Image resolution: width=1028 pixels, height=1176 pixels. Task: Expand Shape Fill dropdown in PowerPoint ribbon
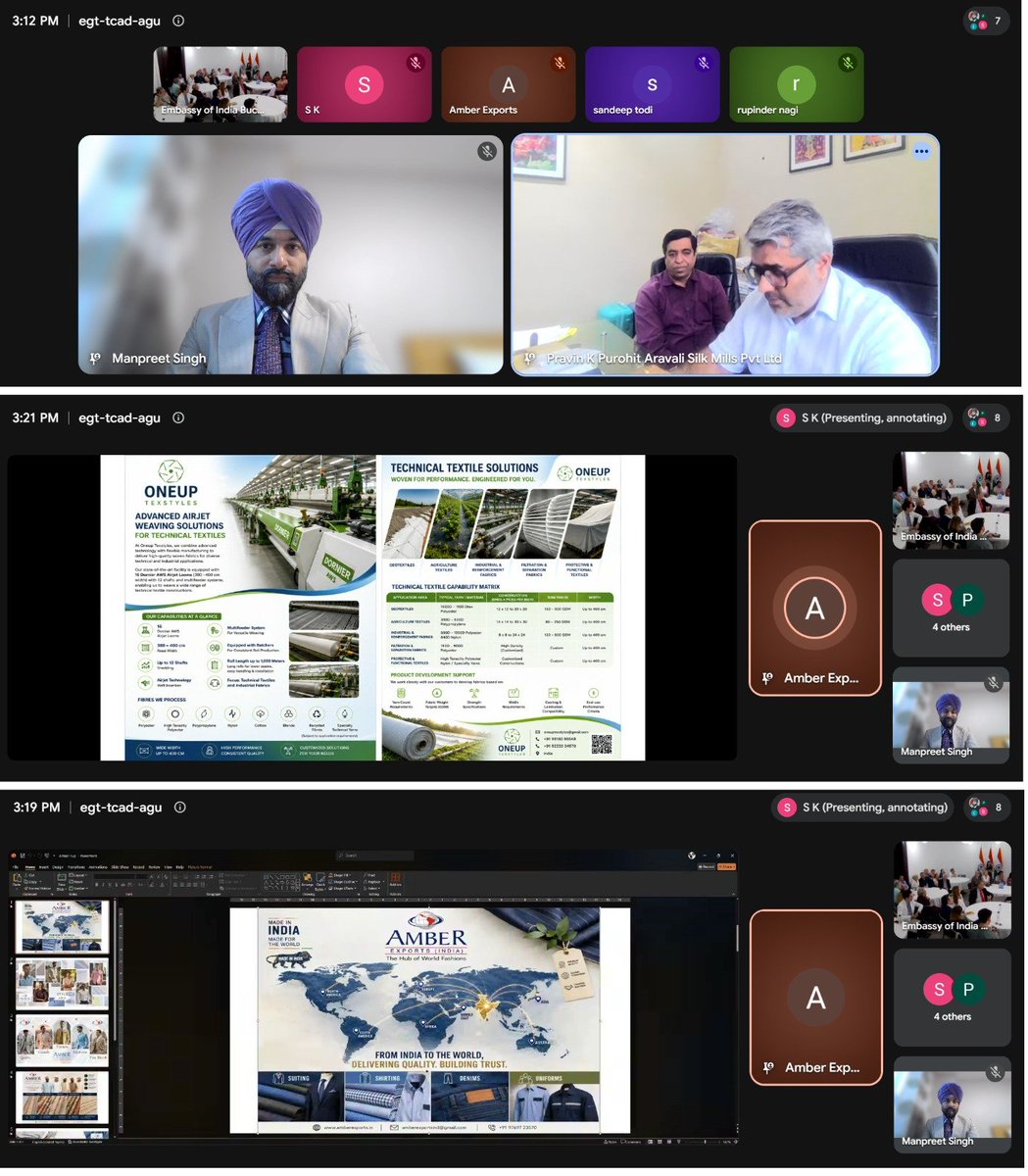click(x=341, y=875)
